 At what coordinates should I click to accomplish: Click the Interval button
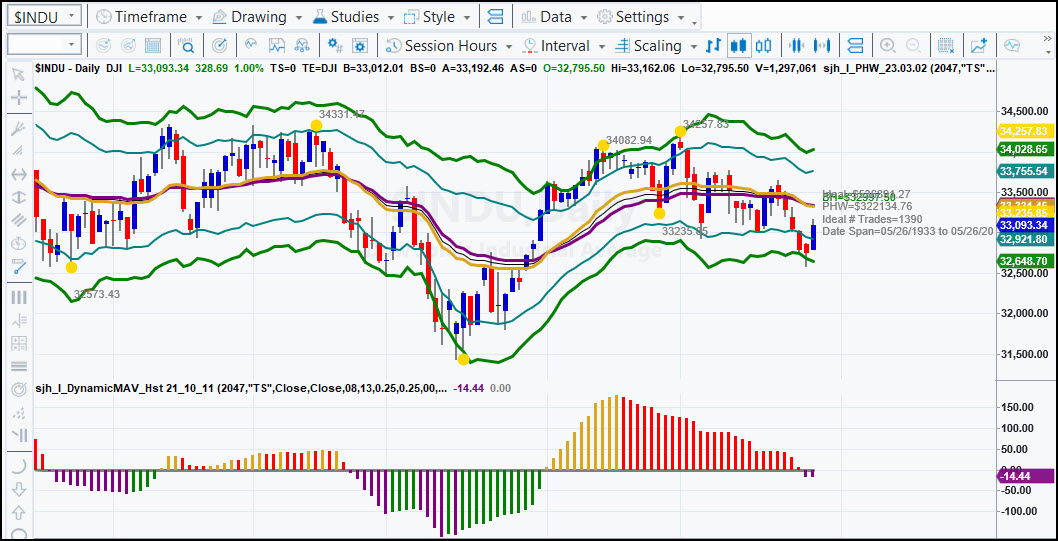[557, 46]
